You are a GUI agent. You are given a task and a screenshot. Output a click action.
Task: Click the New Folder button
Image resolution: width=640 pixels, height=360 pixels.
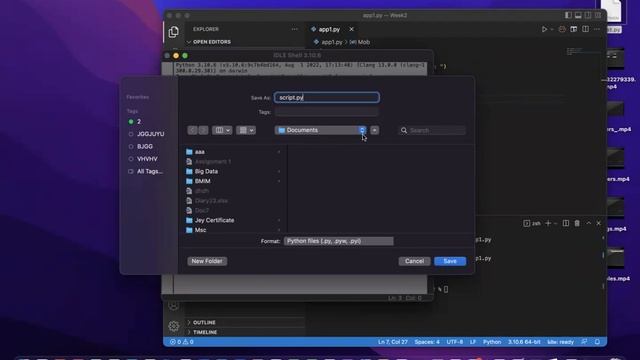click(207, 261)
